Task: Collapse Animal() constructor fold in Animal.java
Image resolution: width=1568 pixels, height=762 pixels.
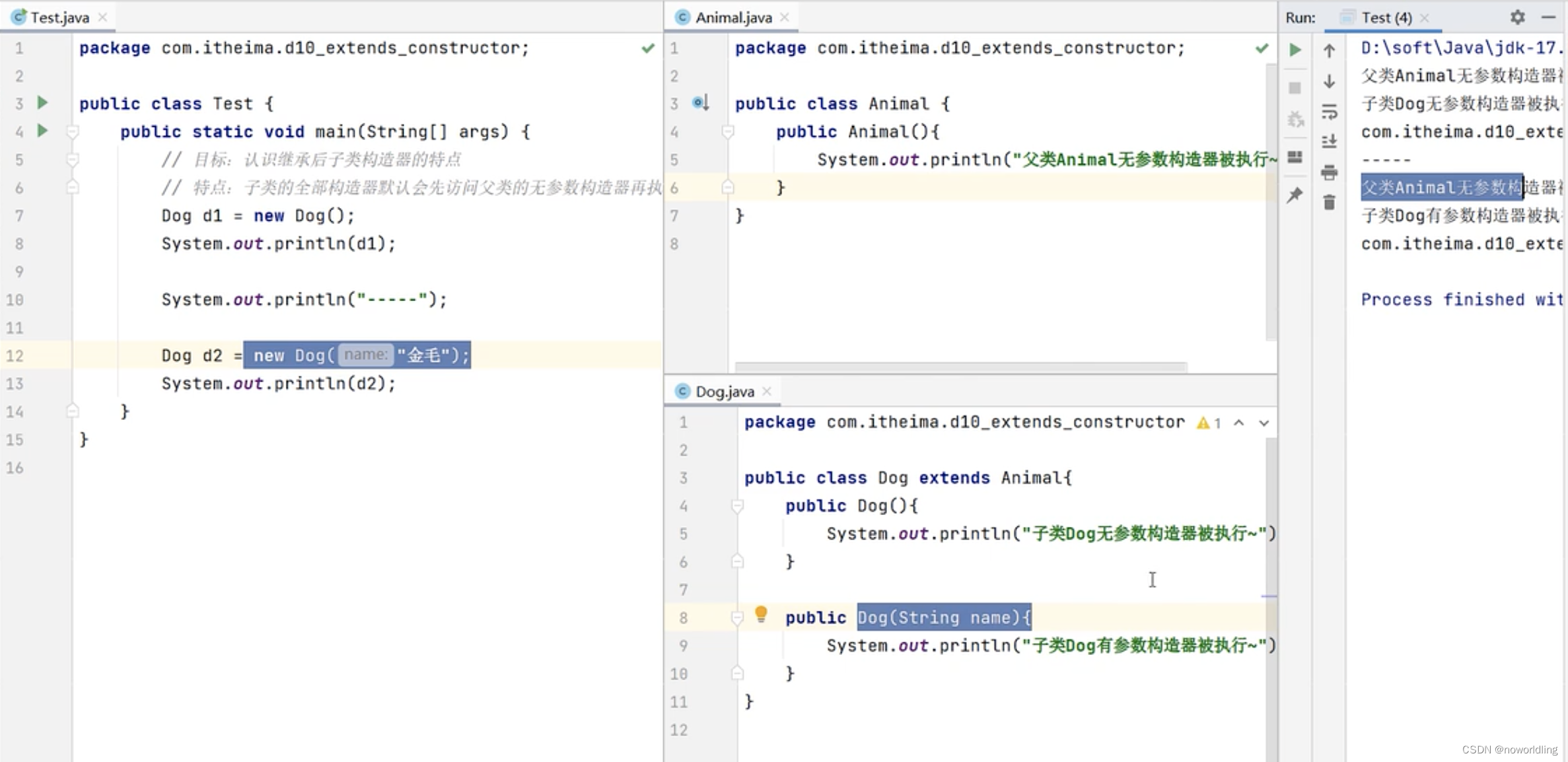Action: pos(728,132)
